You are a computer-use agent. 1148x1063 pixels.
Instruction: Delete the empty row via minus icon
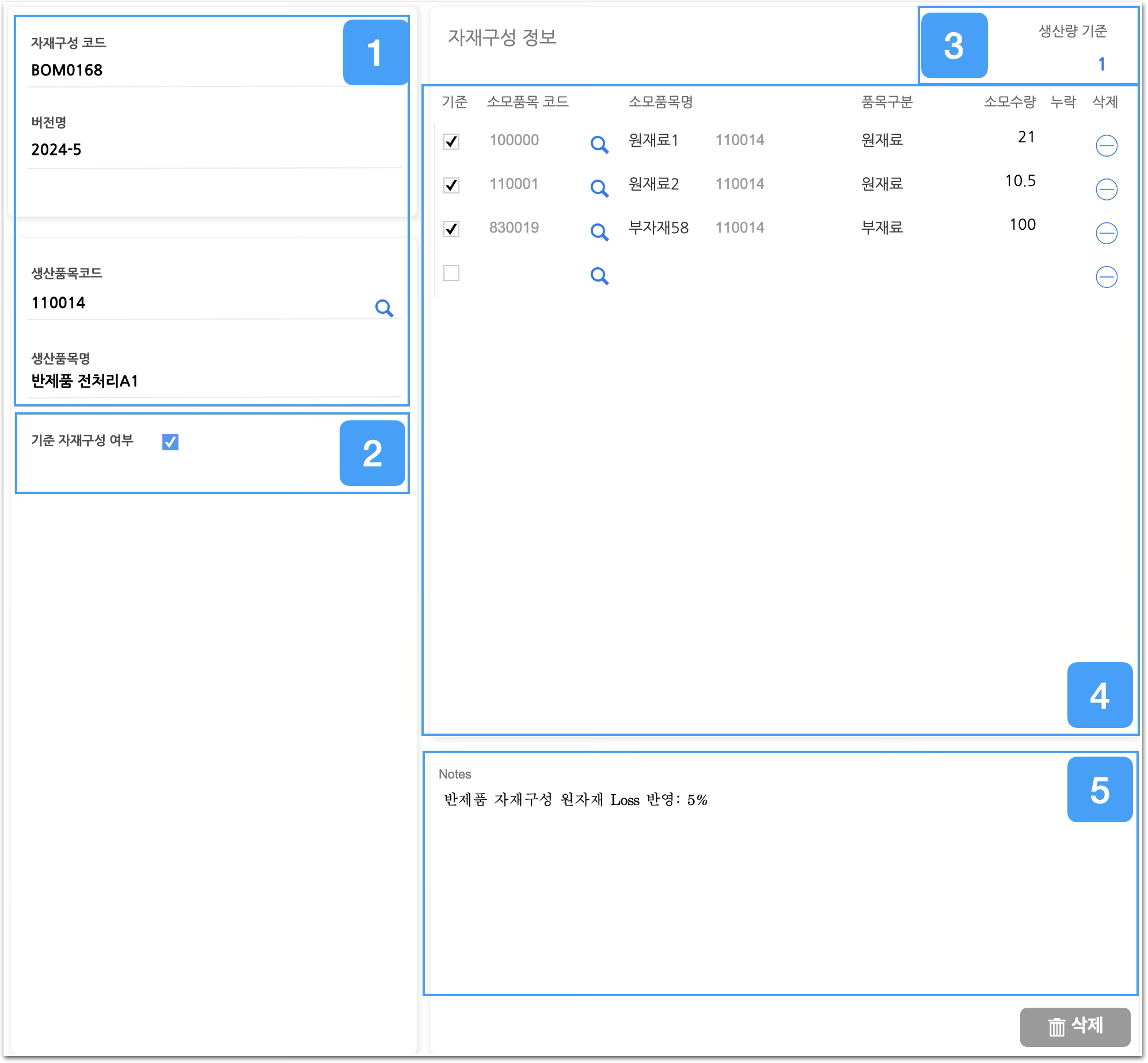(1106, 277)
